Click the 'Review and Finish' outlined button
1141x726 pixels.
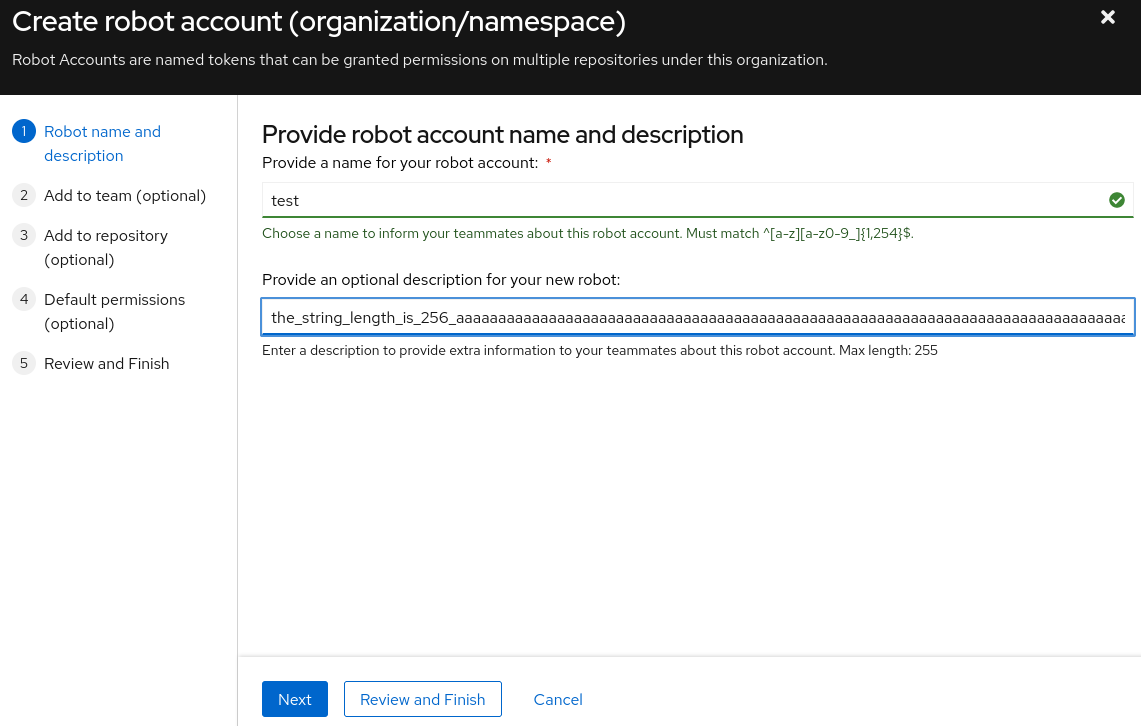click(422, 700)
